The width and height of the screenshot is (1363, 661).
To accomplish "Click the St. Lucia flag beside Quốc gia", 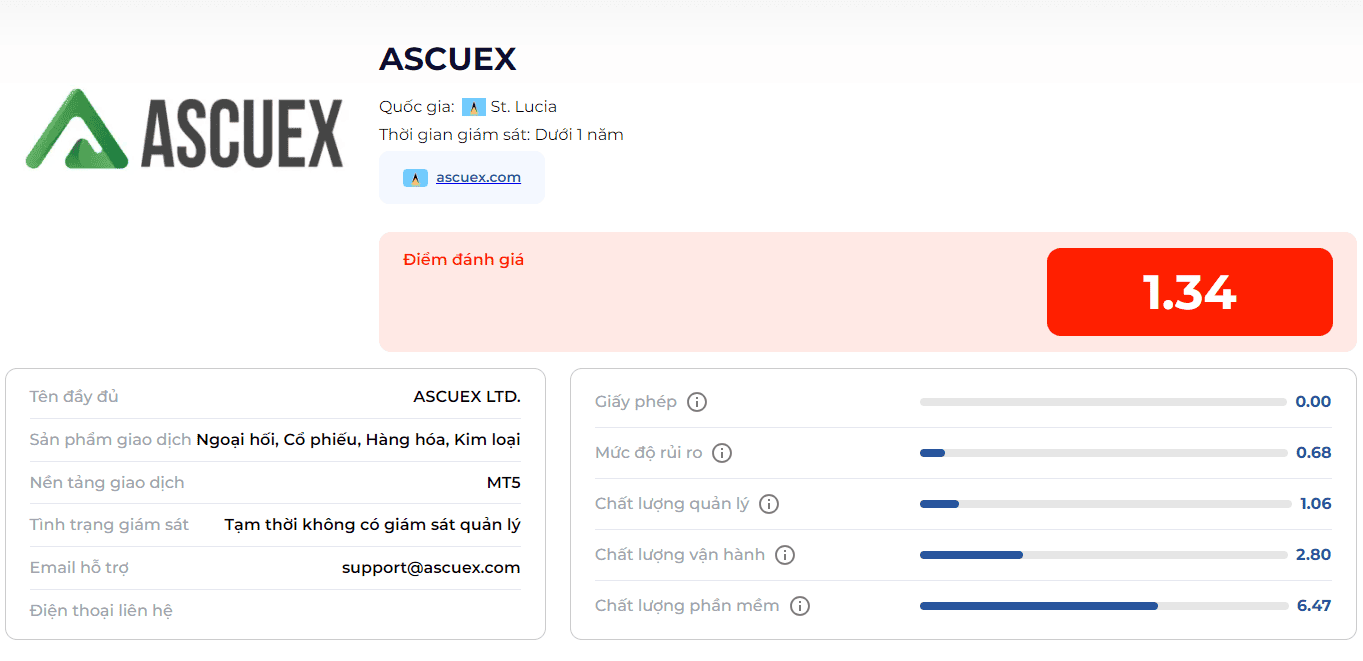I will (x=474, y=107).
